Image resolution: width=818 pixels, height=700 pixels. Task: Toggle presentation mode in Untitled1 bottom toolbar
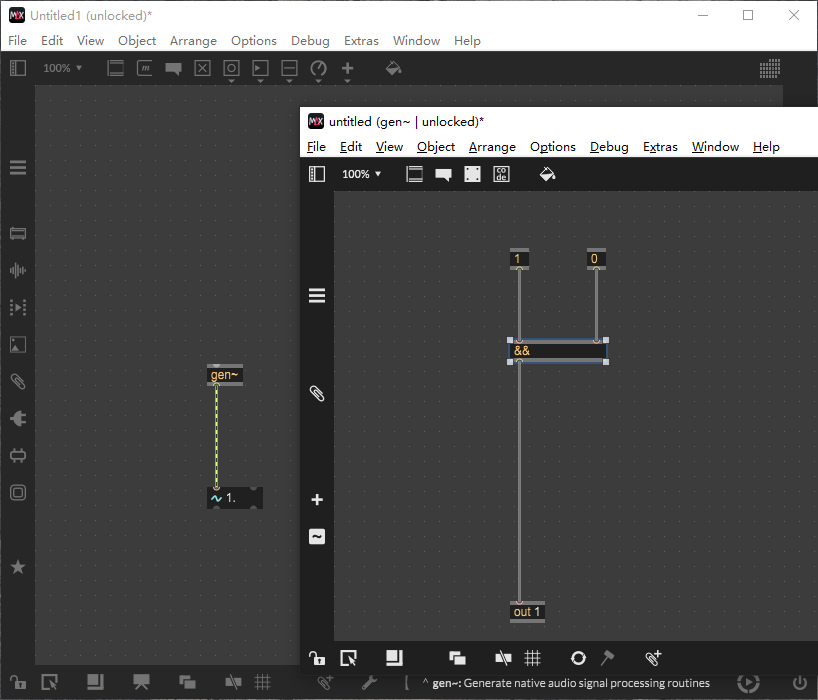pyautogui.click(x=141, y=682)
